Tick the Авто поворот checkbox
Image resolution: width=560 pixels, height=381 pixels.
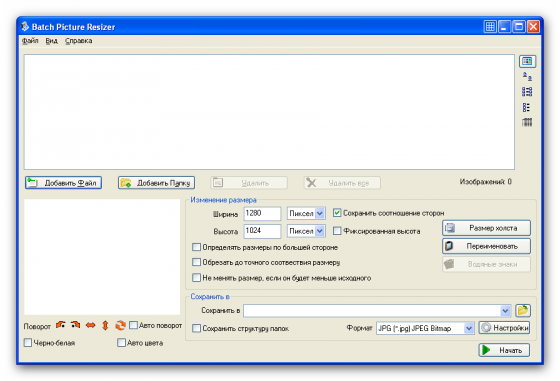click(x=133, y=325)
